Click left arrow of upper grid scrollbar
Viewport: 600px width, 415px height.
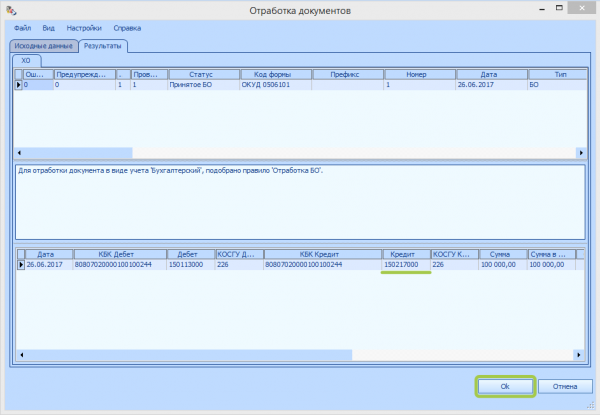point(19,153)
